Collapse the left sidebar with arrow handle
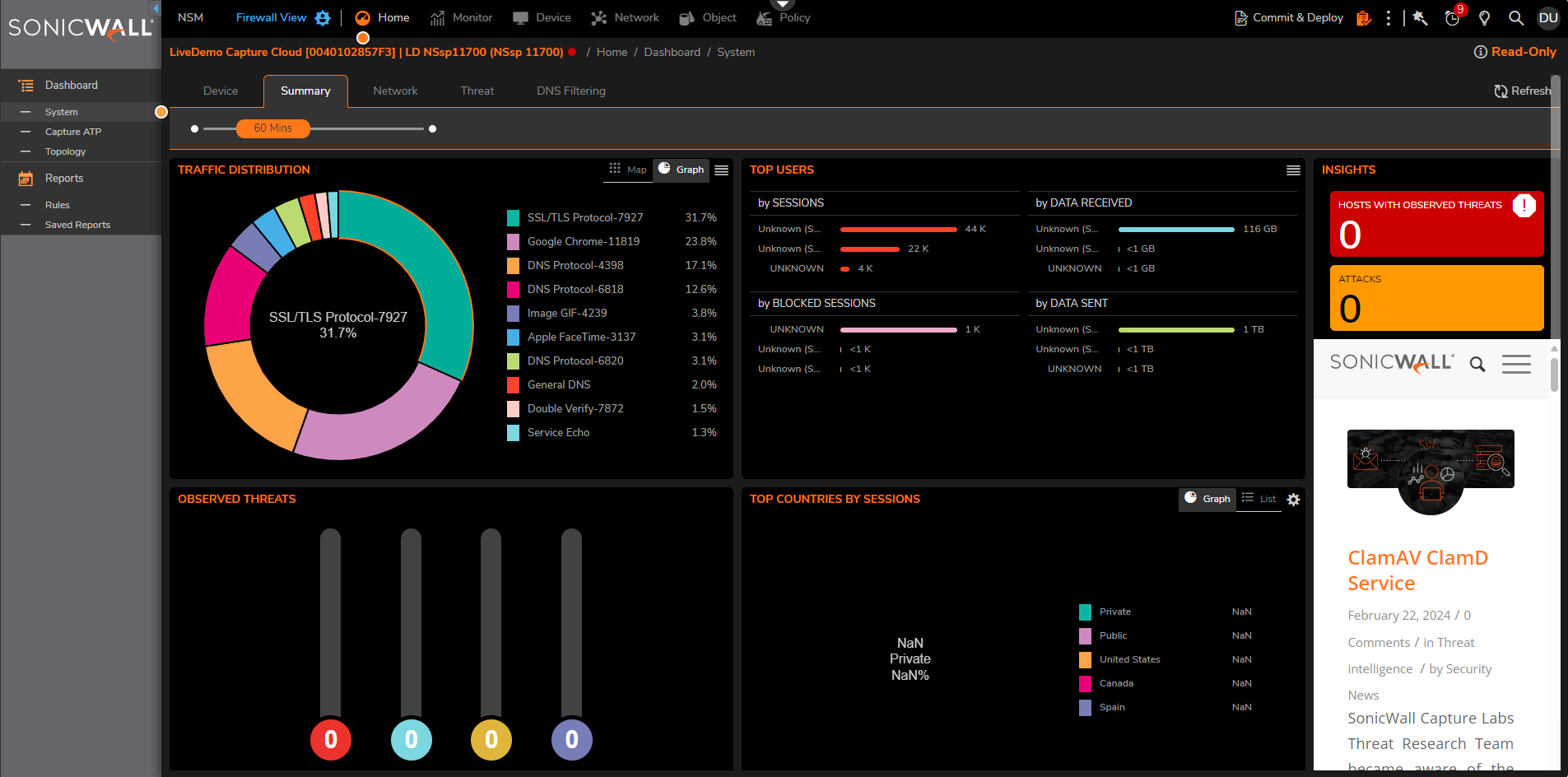The width and height of the screenshot is (1568, 777). point(155,8)
